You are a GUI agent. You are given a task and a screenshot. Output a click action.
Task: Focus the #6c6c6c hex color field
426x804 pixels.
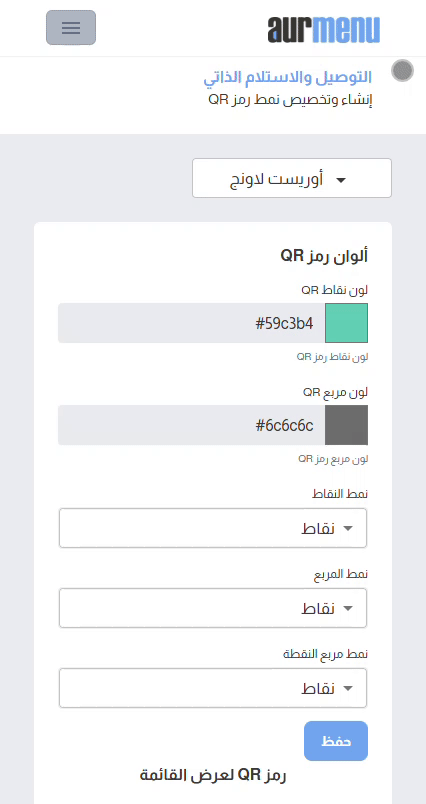(x=191, y=425)
